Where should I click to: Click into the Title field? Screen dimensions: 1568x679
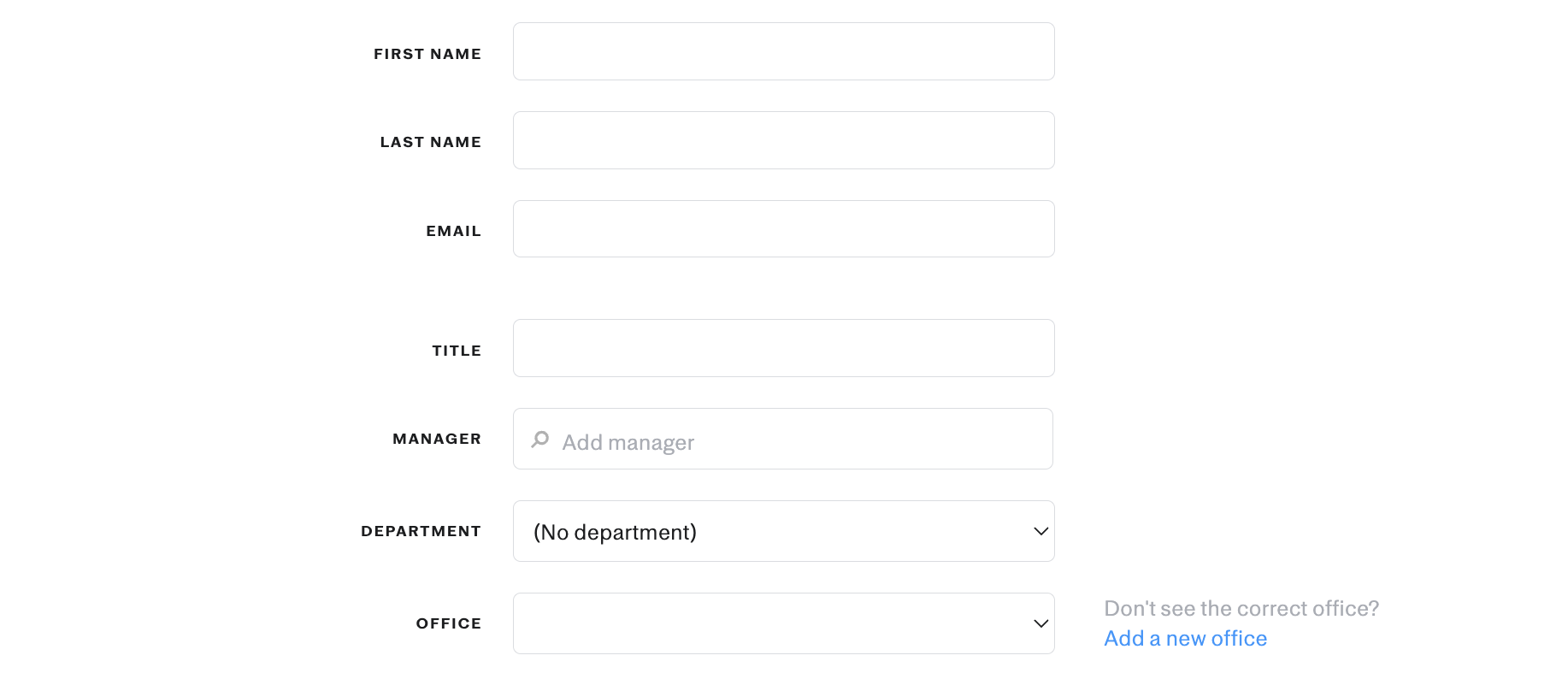click(x=783, y=348)
